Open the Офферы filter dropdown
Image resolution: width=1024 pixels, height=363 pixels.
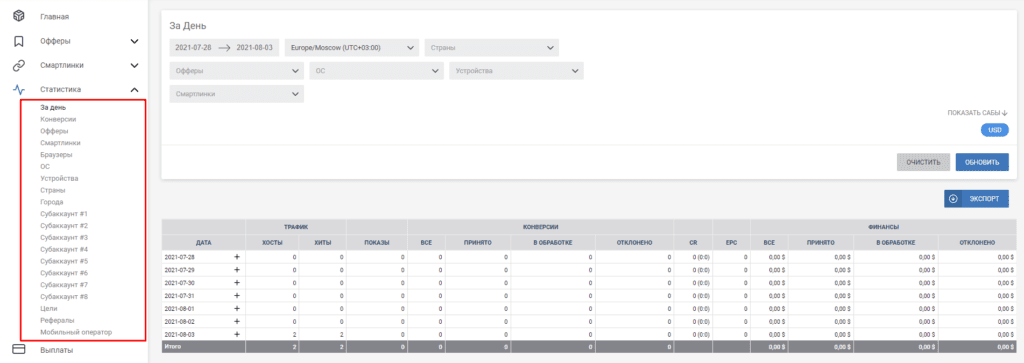(x=236, y=71)
